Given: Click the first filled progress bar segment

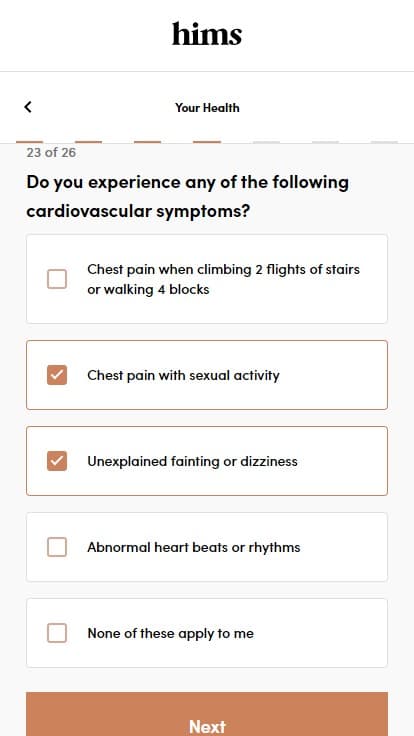Looking at the screenshot, I should (30, 142).
